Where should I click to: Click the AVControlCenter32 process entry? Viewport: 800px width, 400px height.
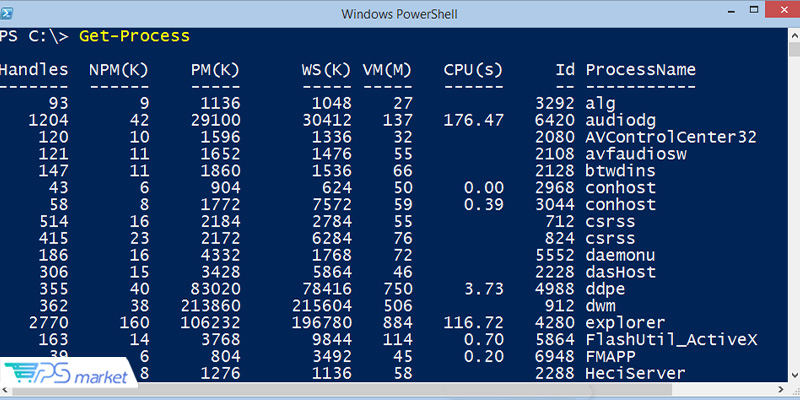pos(670,137)
